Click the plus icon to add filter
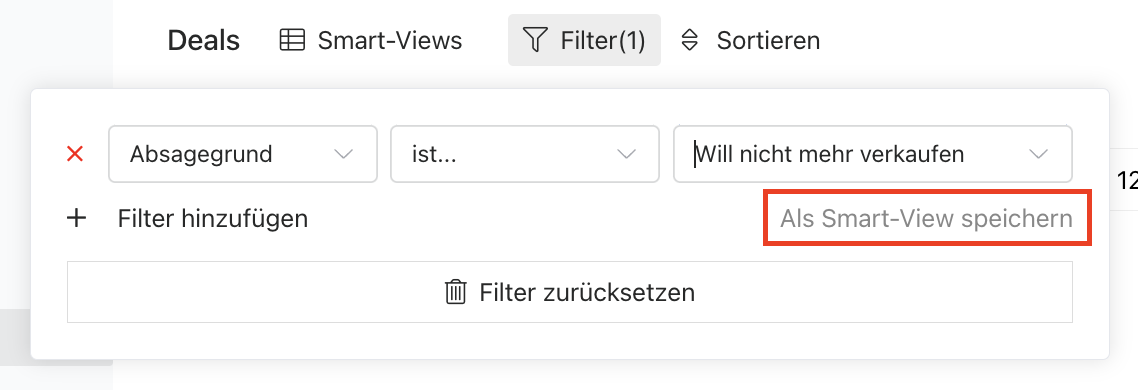 [76, 218]
